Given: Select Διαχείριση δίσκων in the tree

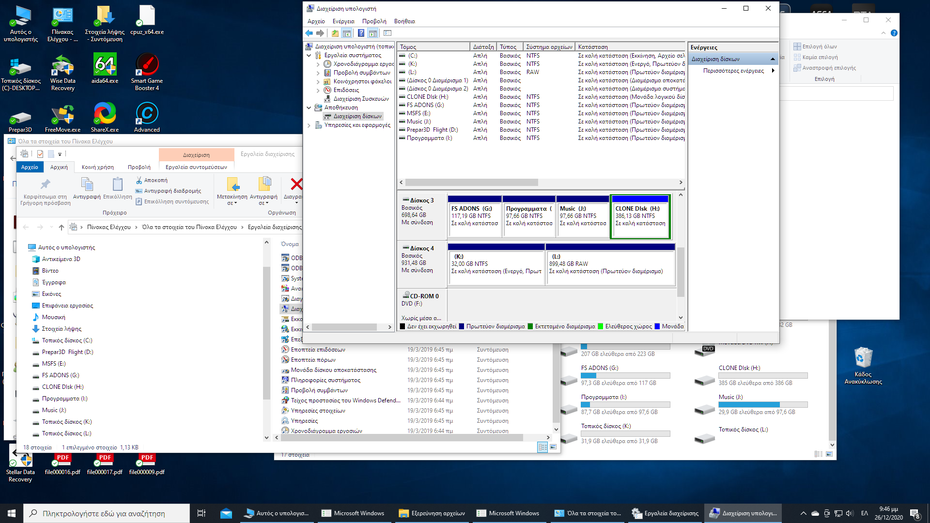Looking at the screenshot, I should pyautogui.click(x=357, y=116).
